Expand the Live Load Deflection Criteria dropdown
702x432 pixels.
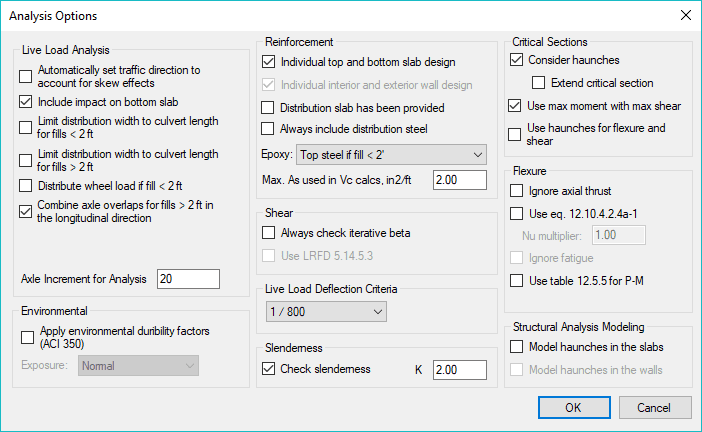pyautogui.click(x=325, y=313)
